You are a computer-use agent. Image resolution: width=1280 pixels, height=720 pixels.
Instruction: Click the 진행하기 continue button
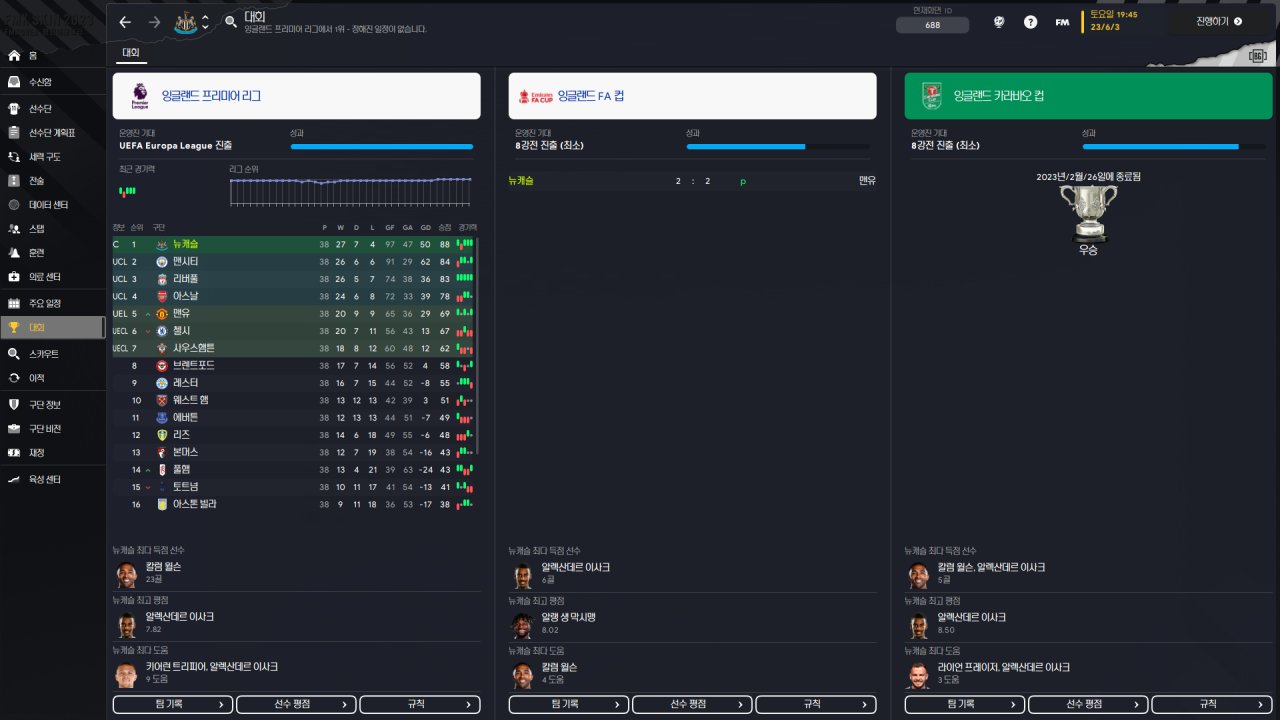pos(1219,21)
